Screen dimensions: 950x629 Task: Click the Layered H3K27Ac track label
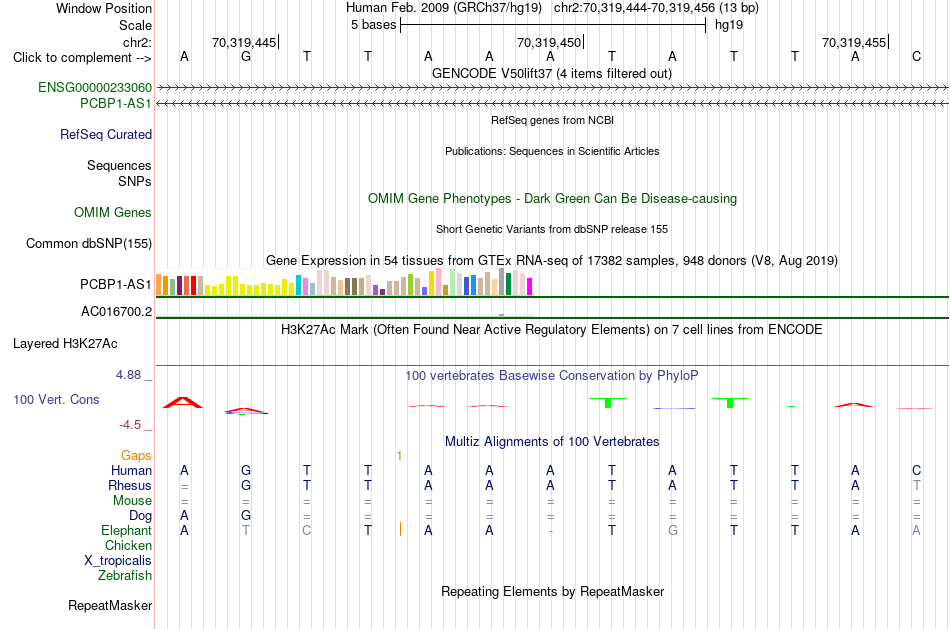pos(65,344)
